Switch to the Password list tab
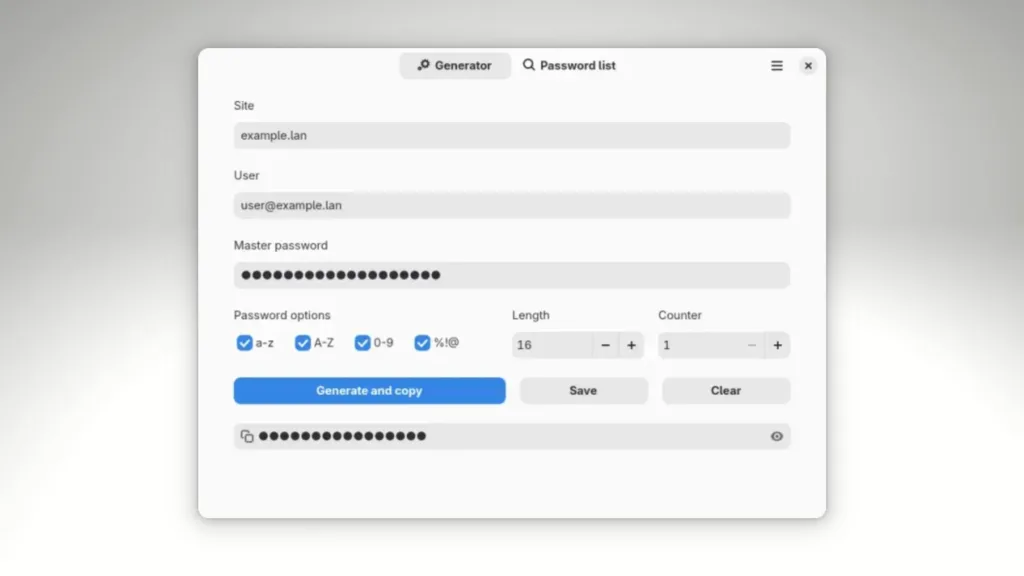The width and height of the screenshot is (1024, 576). click(569, 65)
